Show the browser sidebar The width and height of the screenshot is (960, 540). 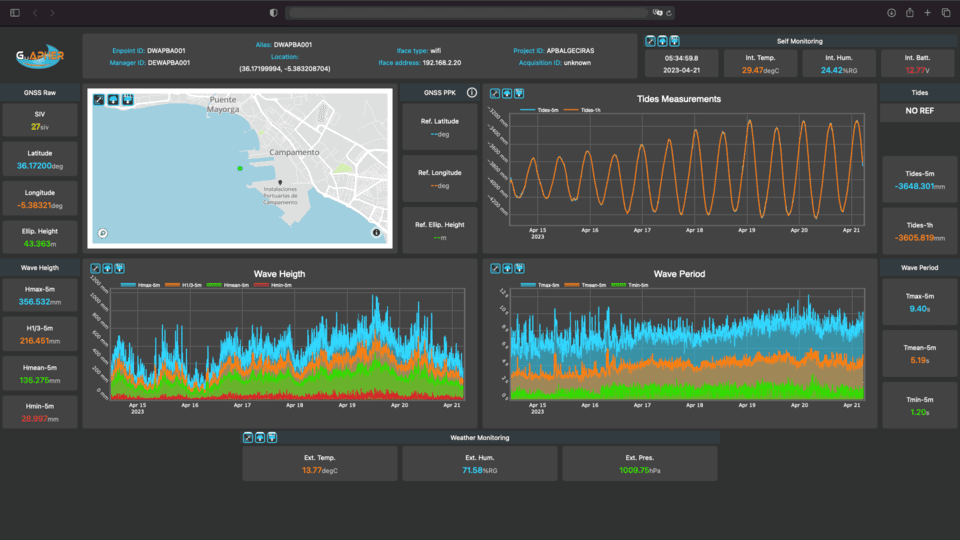(15, 13)
